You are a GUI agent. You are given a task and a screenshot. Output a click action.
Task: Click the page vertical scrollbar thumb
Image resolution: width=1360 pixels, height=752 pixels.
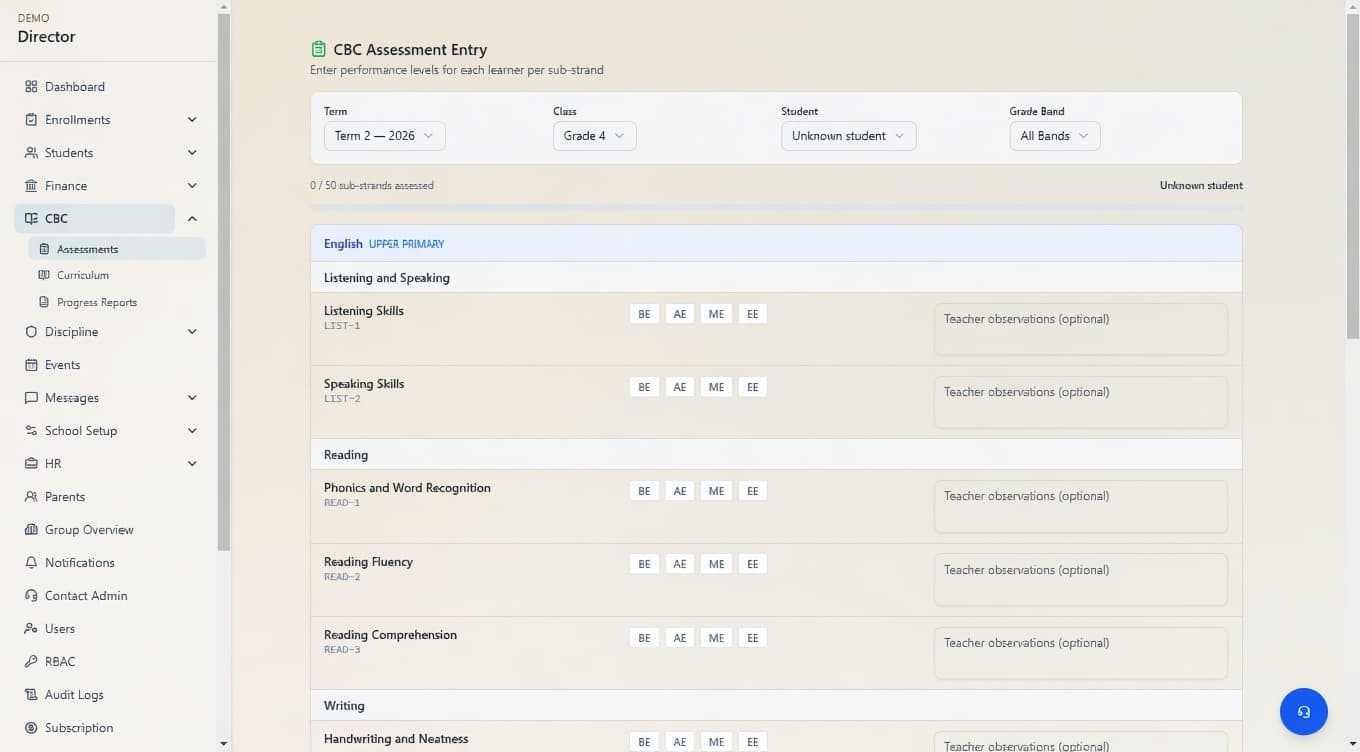(1353, 177)
